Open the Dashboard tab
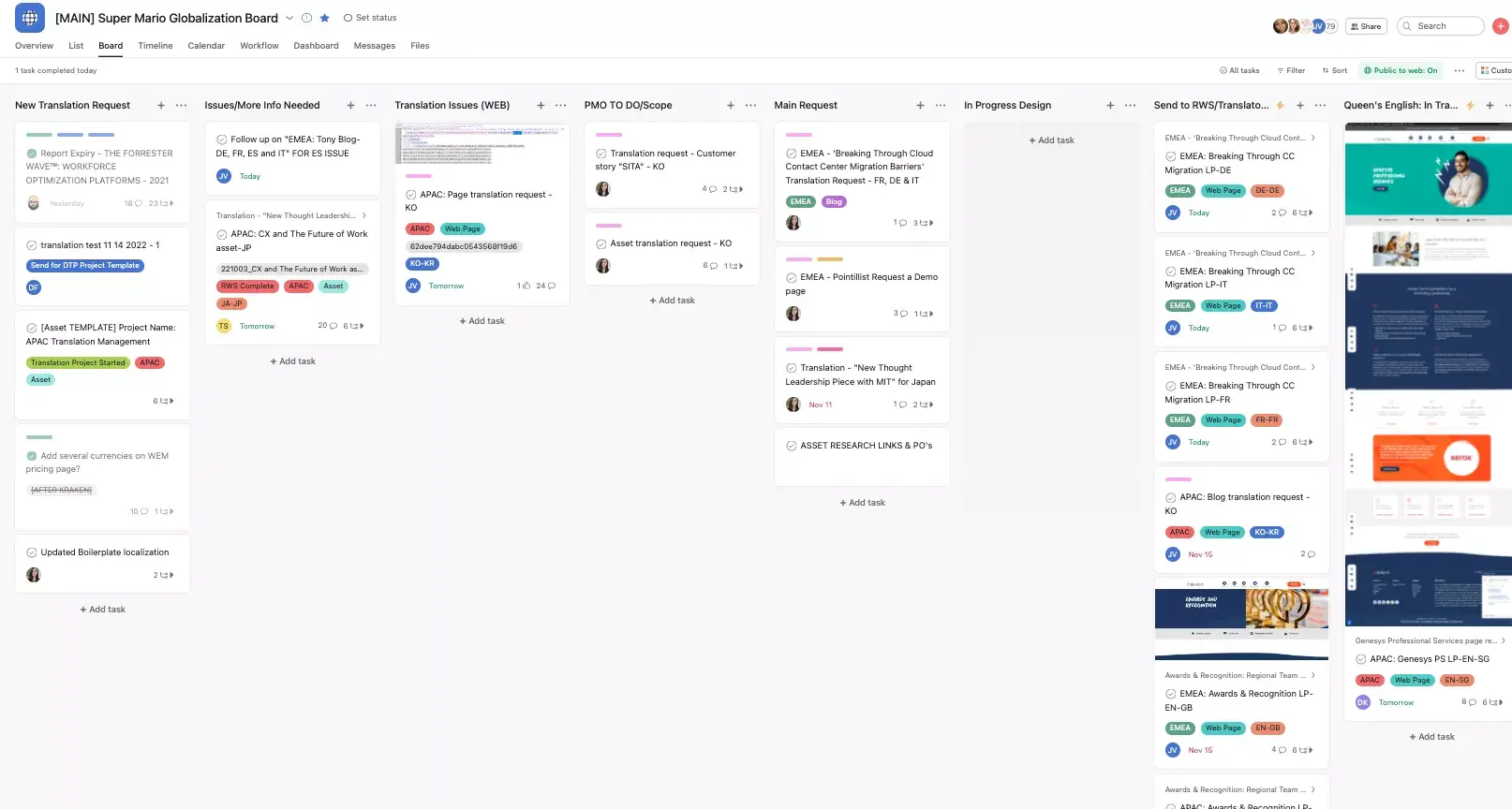This screenshot has height=809, width=1512. 316,46
